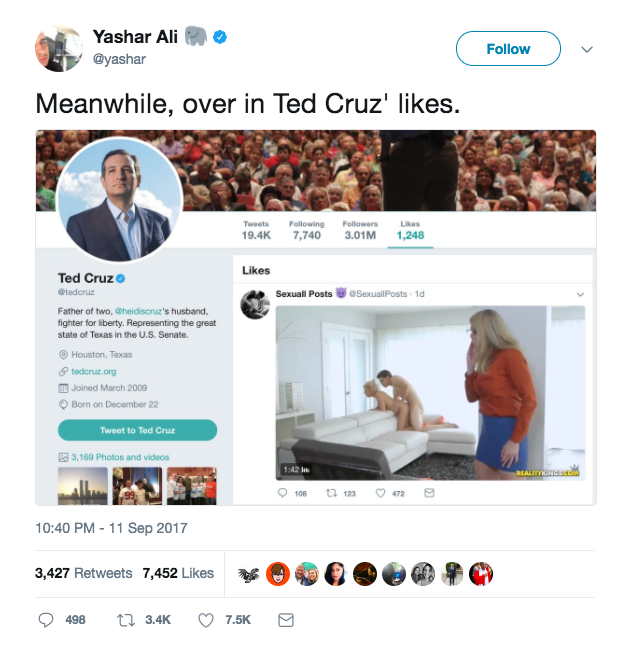This screenshot has height=646, width=631.
Task: Share tweet via the envelope message icon
Action: pos(286,620)
